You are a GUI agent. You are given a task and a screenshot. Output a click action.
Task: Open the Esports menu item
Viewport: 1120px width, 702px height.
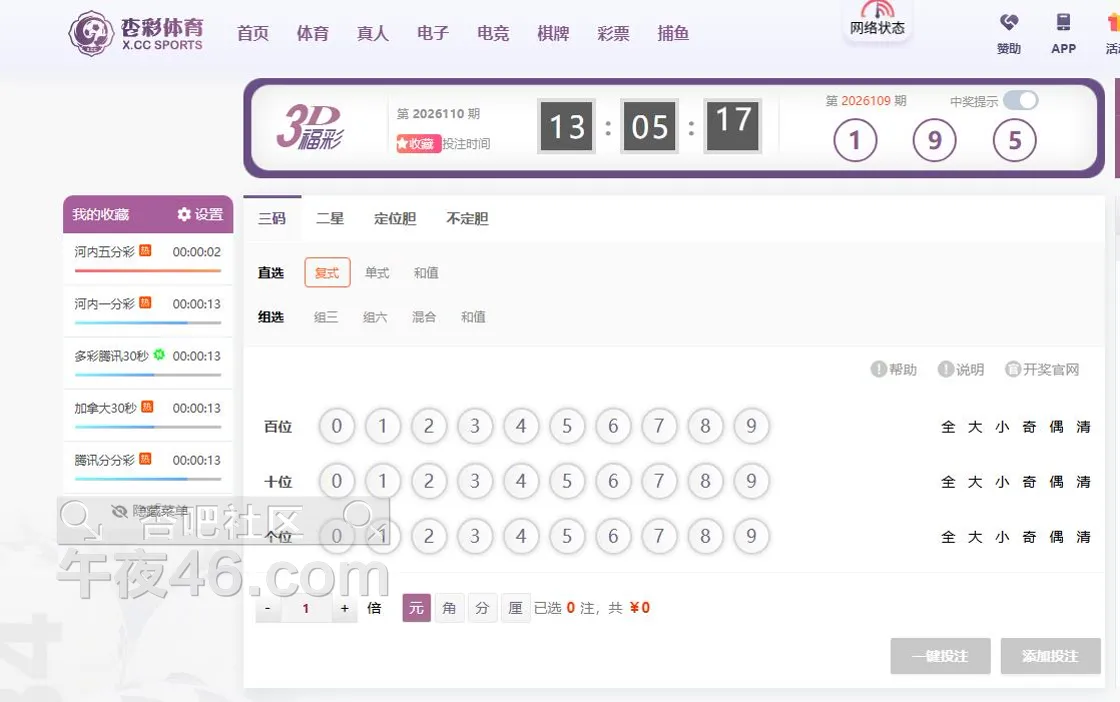pos(493,34)
